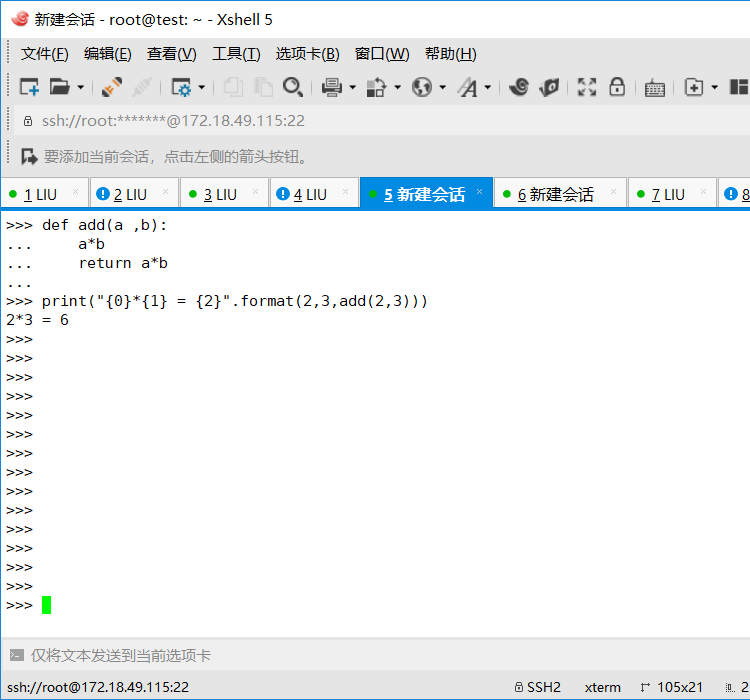Select the active tab 5 新建会话
The width and height of the screenshot is (750, 700).
tap(424, 195)
